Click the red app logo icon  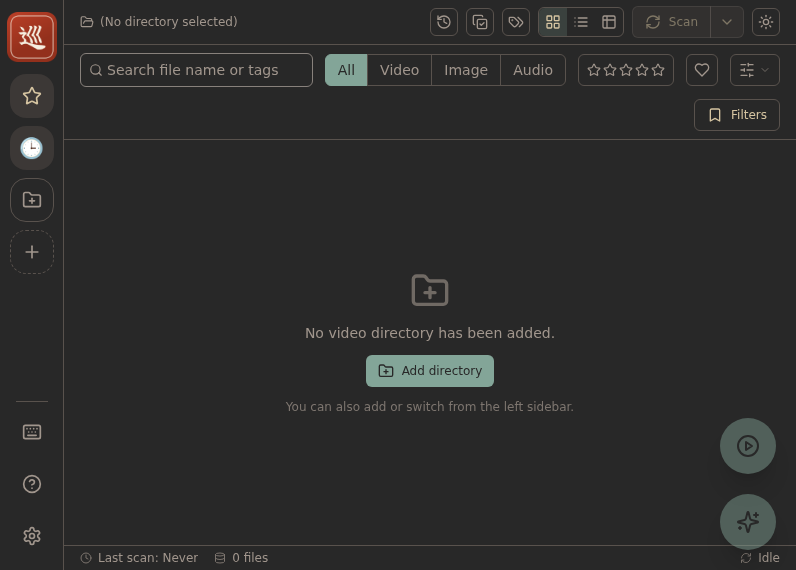32,37
